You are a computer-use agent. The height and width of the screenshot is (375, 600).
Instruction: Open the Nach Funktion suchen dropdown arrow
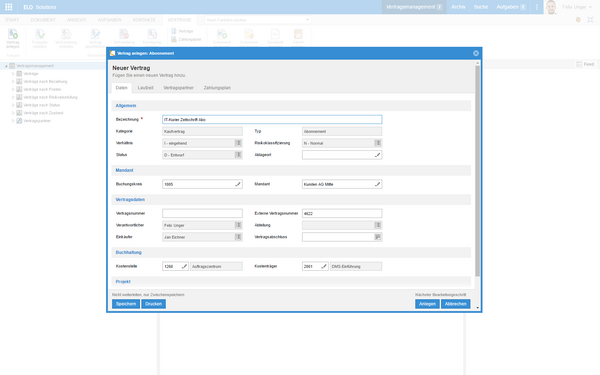[x=307, y=20]
